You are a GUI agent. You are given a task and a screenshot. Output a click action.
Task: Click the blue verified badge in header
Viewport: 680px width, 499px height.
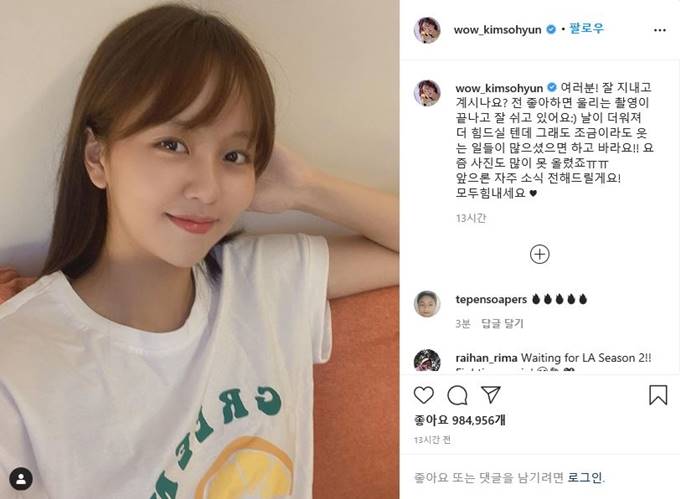[551, 29]
